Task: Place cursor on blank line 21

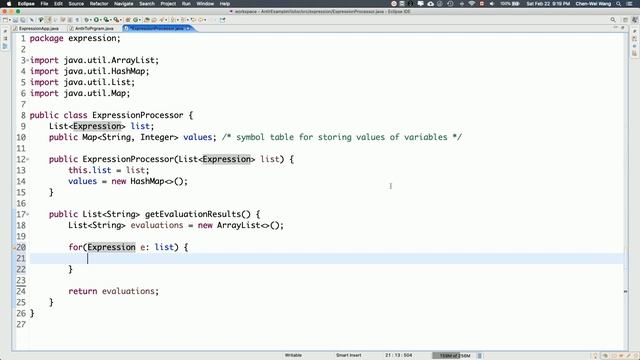Action: [327, 258]
